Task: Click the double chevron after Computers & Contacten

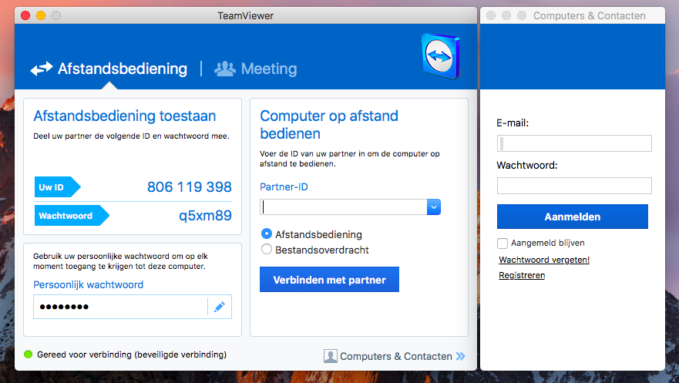Action: (x=461, y=356)
